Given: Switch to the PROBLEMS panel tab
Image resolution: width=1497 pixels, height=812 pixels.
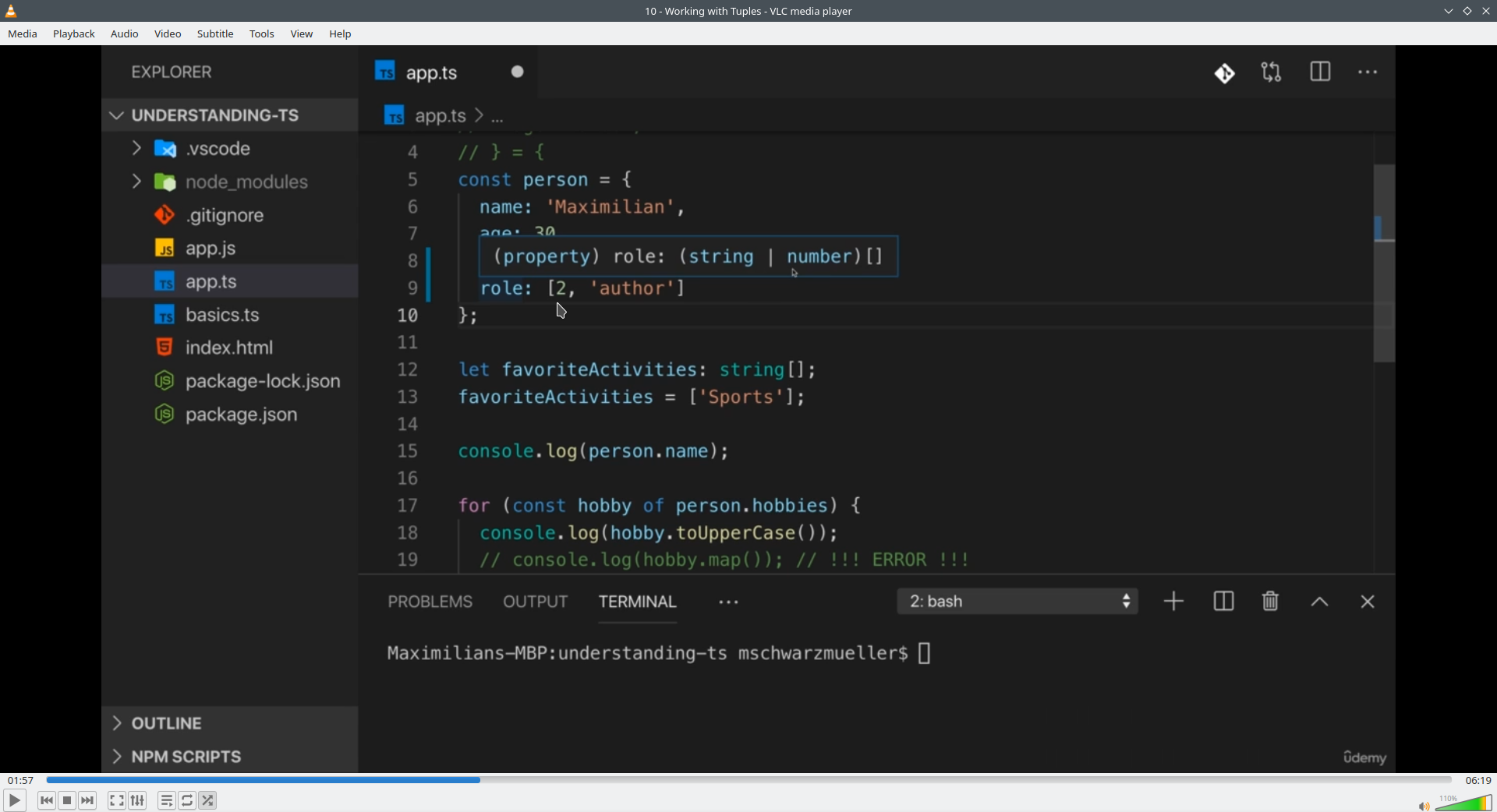Looking at the screenshot, I should [430, 602].
